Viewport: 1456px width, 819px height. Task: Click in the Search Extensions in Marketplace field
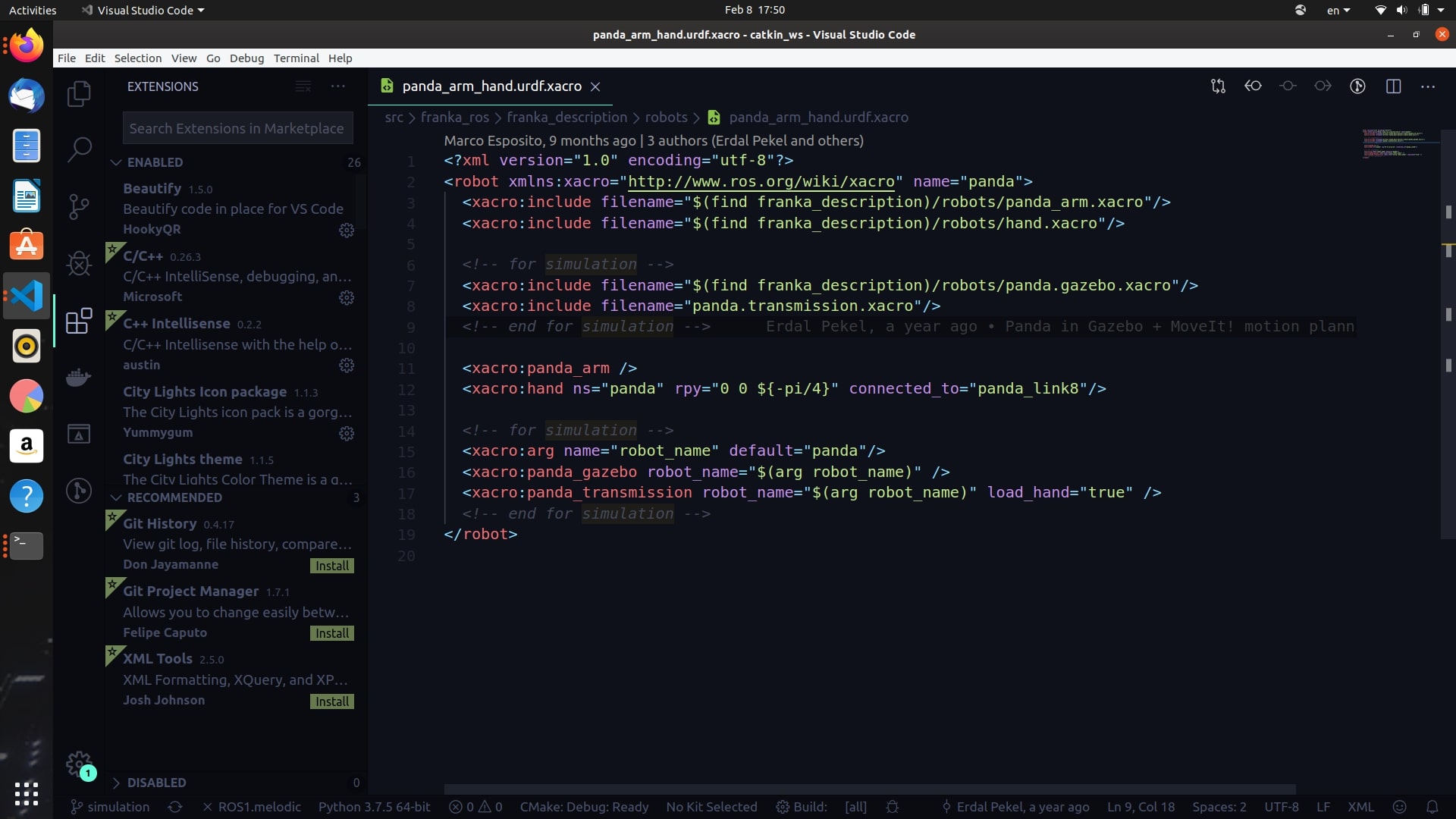237,128
